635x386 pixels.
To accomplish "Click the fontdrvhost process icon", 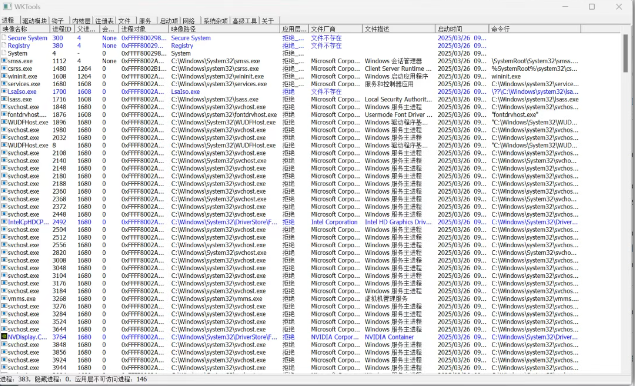I will (4, 115).
